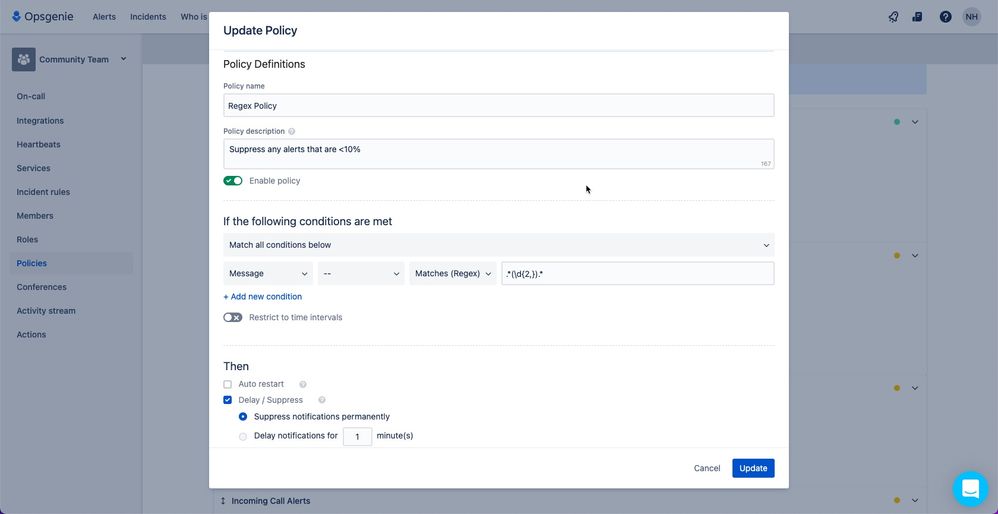Viewport: 998px width, 514px height.
Task: Click the Cancel button
Action: 706,468
